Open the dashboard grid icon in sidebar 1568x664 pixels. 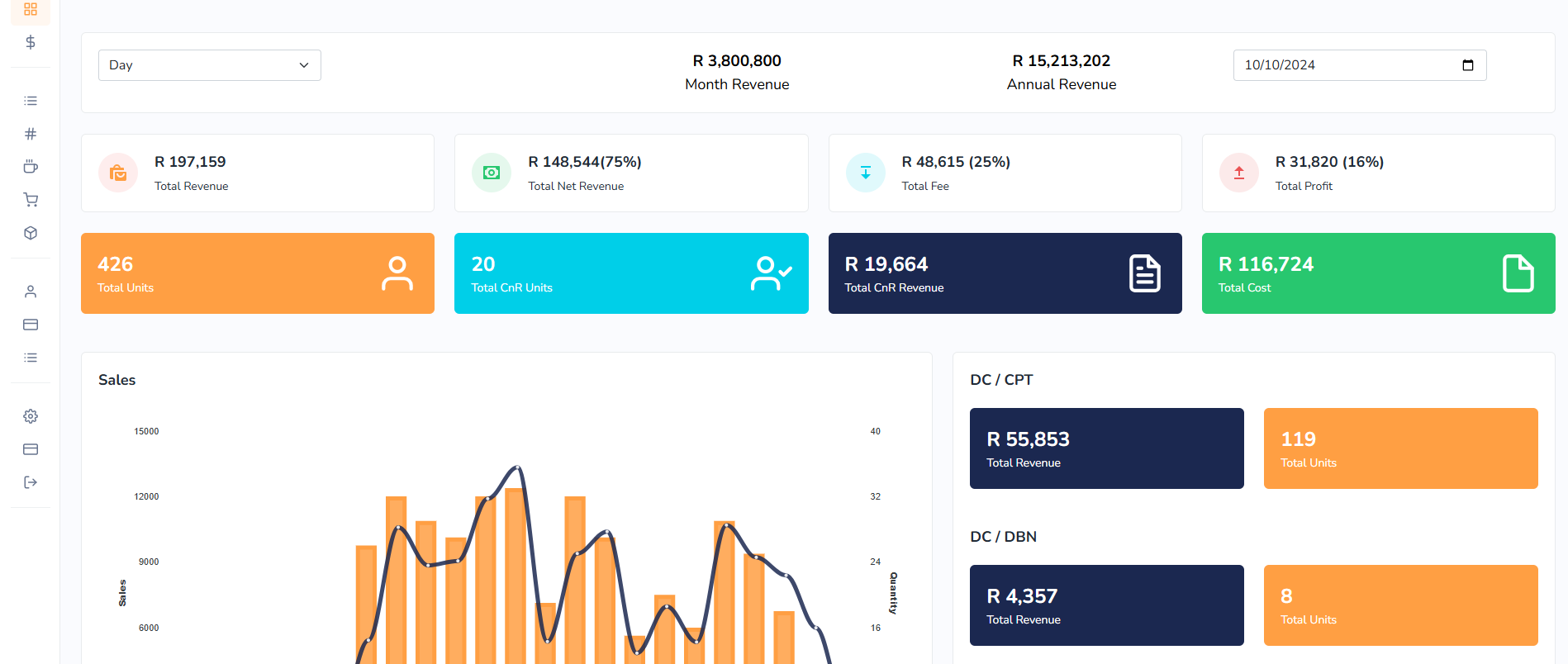[31, 9]
